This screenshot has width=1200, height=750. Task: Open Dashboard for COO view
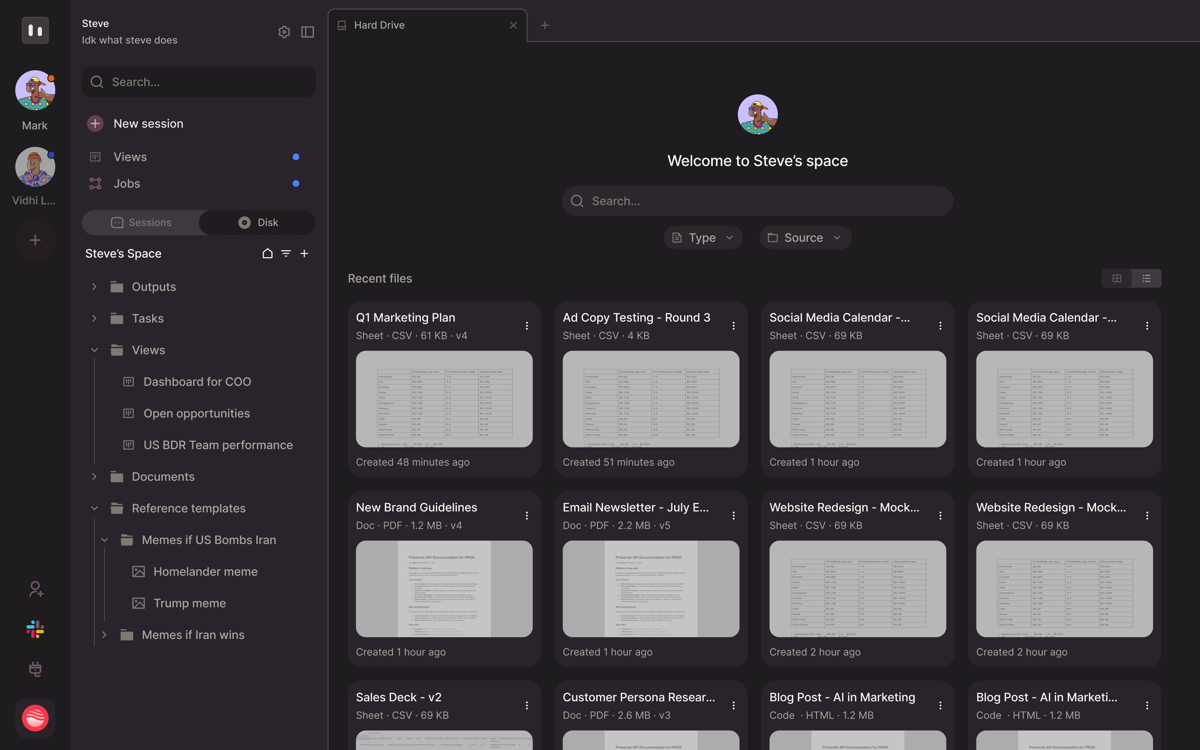tap(198, 382)
